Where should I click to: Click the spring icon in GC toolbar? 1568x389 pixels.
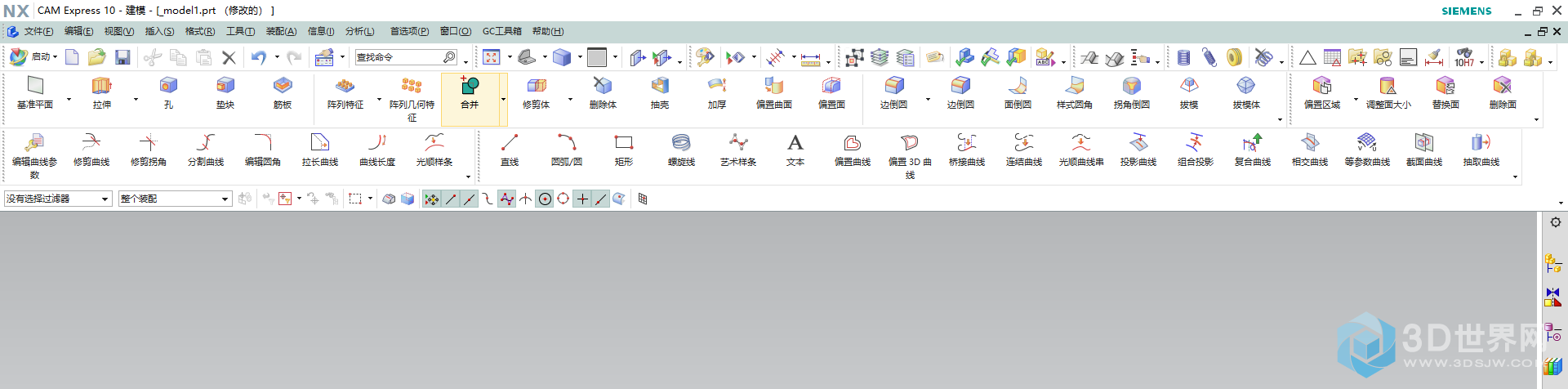(x=1183, y=57)
